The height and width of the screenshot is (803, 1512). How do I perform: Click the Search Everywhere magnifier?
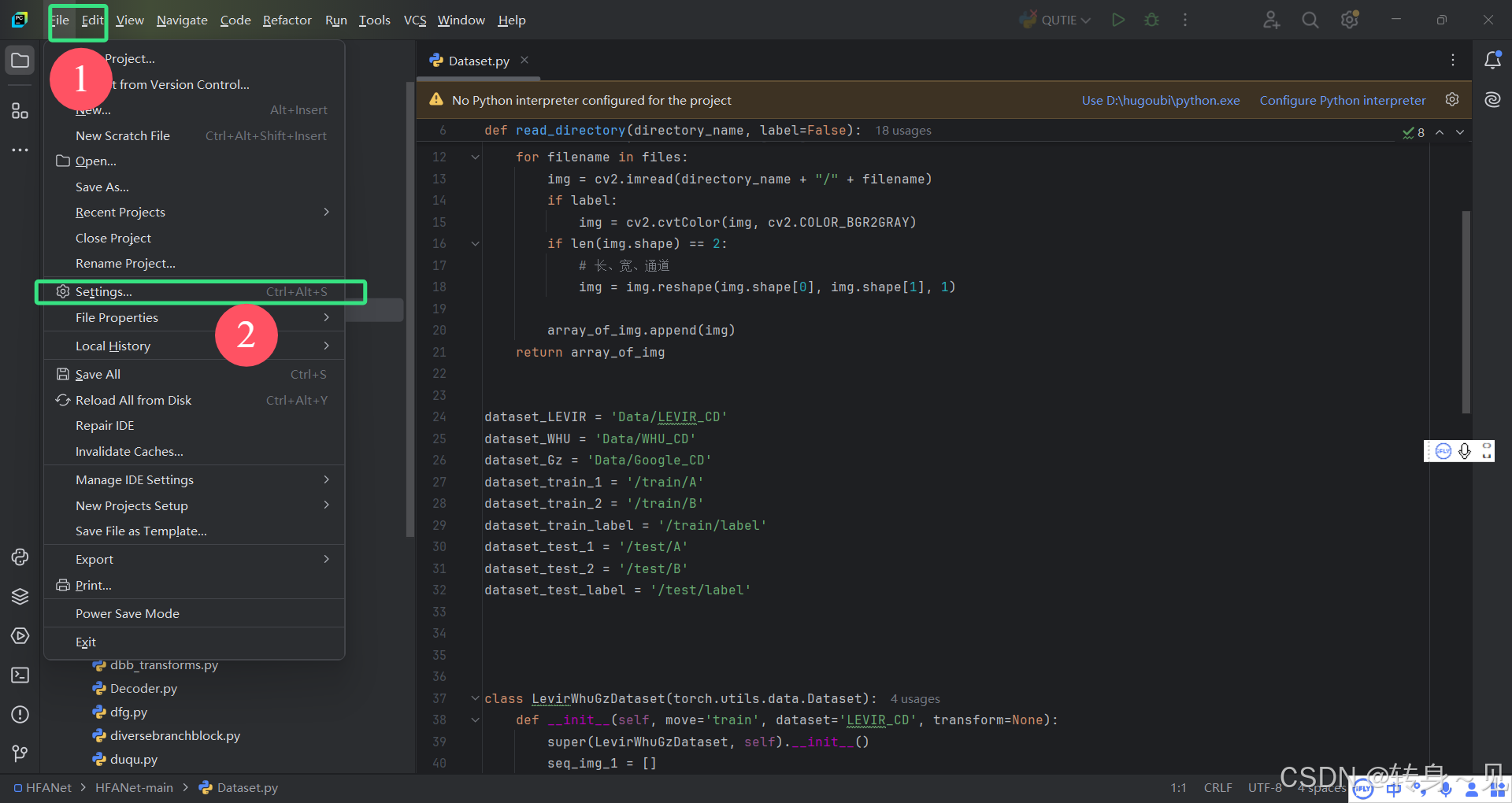(x=1310, y=20)
